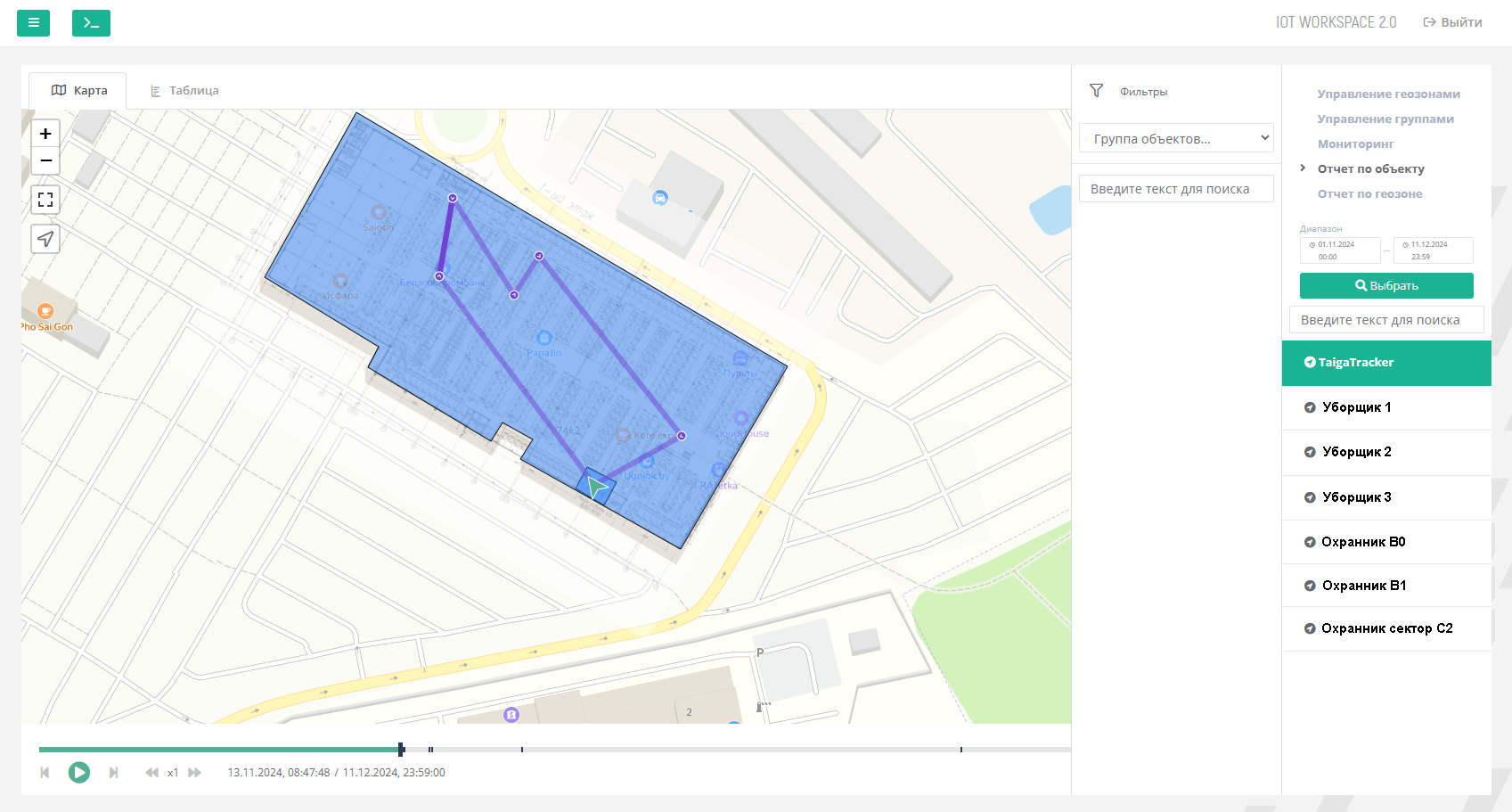Skip to the start of track
This screenshot has width=1512, height=812.
click(x=45, y=773)
